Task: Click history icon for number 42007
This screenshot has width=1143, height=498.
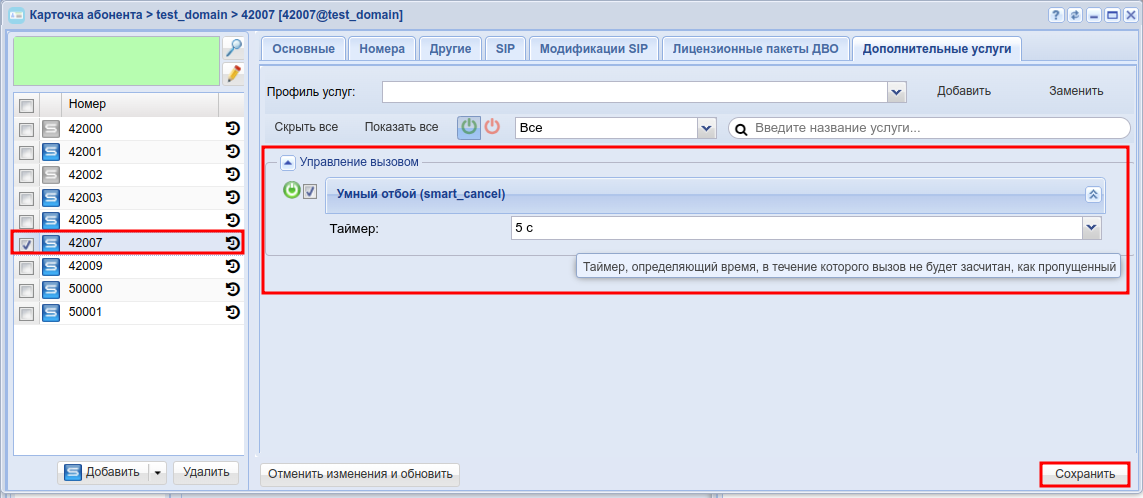Action: [x=233, y=244]
